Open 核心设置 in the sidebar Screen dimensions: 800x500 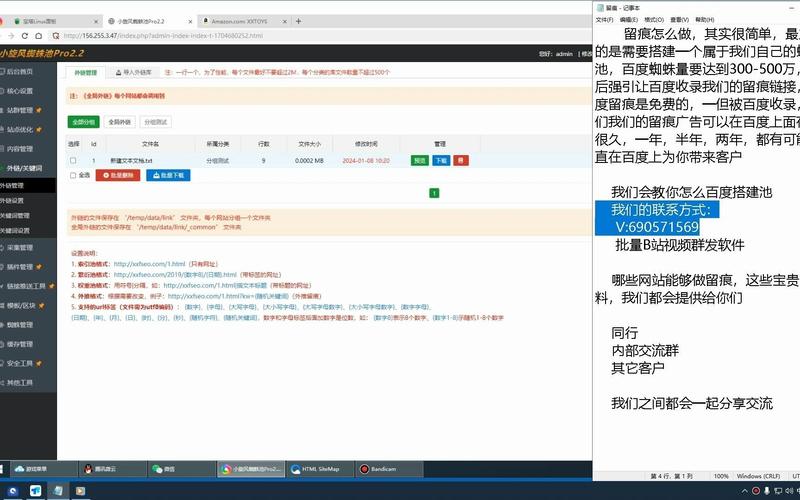(x=19, y=91)
